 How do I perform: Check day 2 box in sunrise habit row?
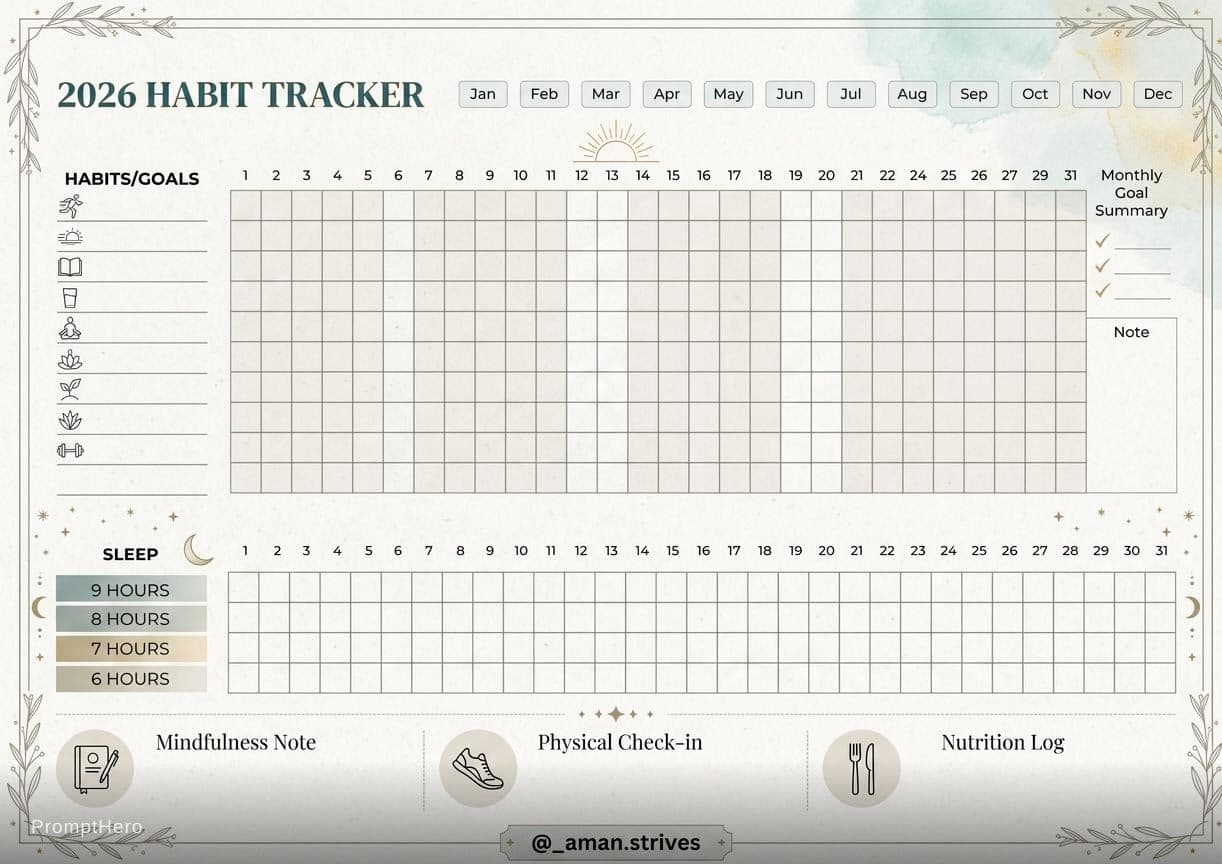(277, 236)
